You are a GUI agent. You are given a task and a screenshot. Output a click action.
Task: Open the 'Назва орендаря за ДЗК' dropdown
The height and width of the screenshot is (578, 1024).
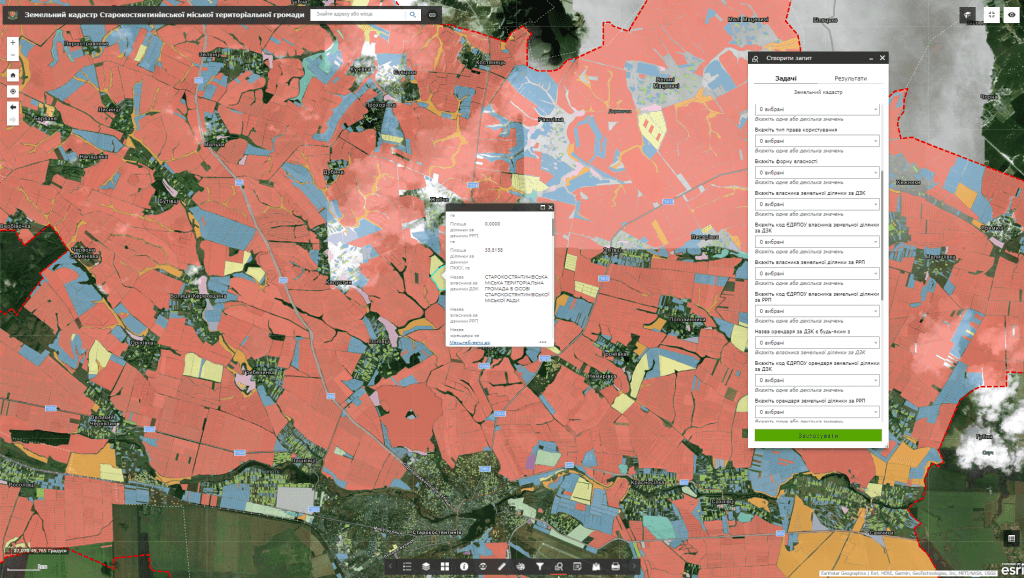[x=817, y=343]
